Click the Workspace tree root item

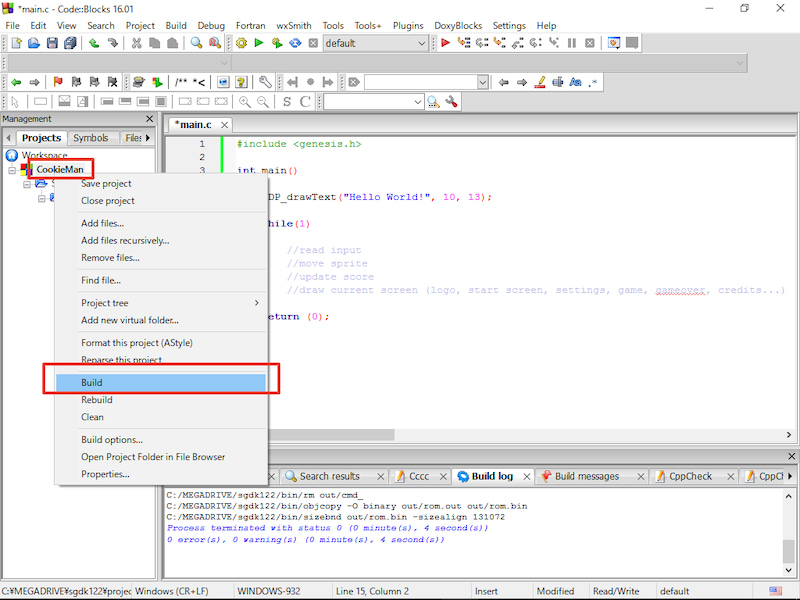44,155
